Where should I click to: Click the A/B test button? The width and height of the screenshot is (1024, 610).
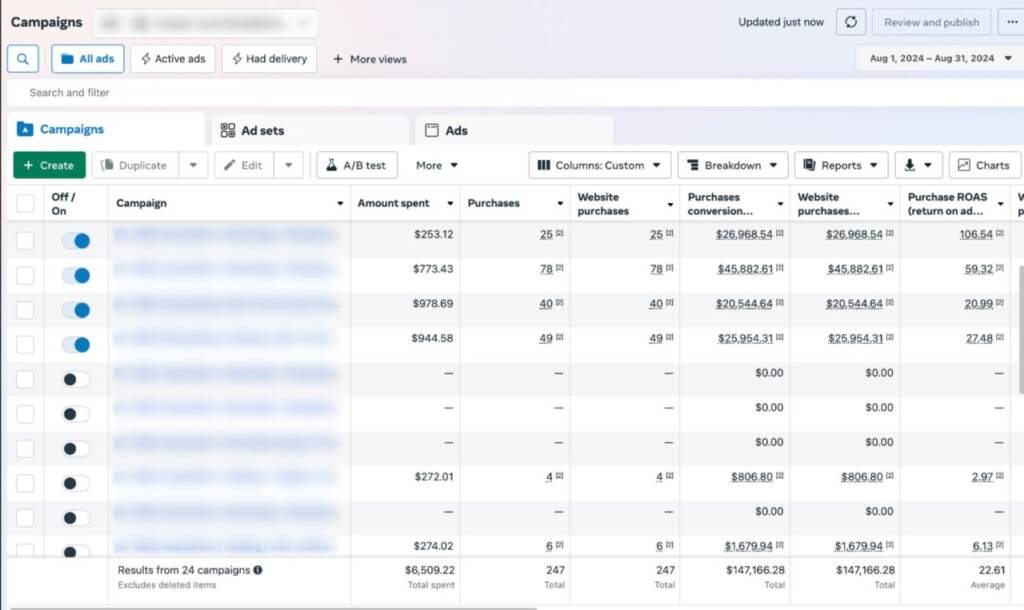pos(357,165)
